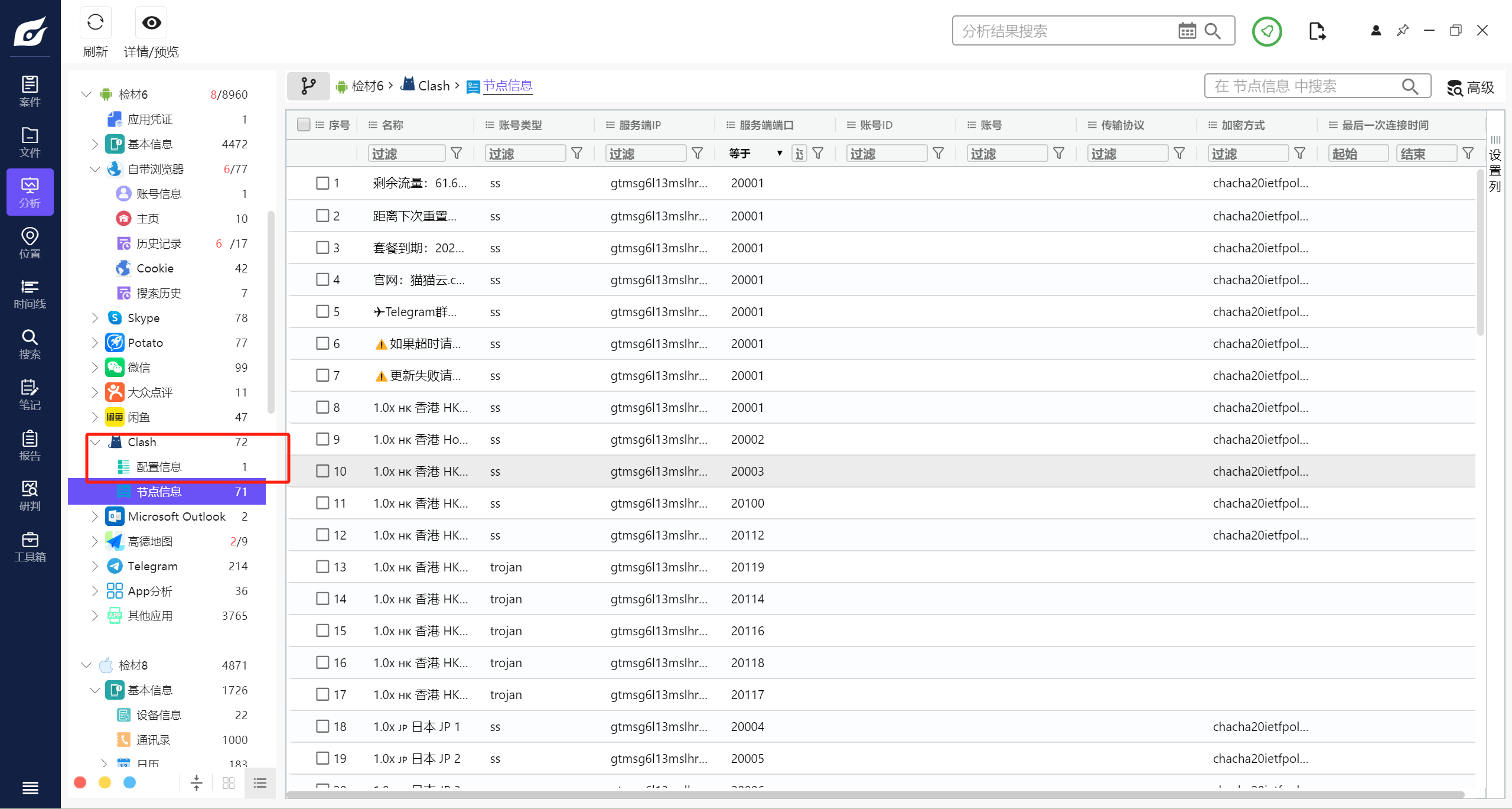Click the branch tree icon beside breadcrumb
1512x809 pixels.
pyautogui.click(x=308, y=86)
